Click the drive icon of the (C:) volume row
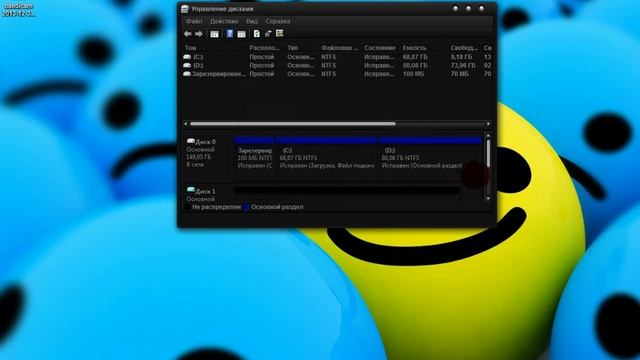The width and height of the screenshot is (640, 360). (187, 57)
